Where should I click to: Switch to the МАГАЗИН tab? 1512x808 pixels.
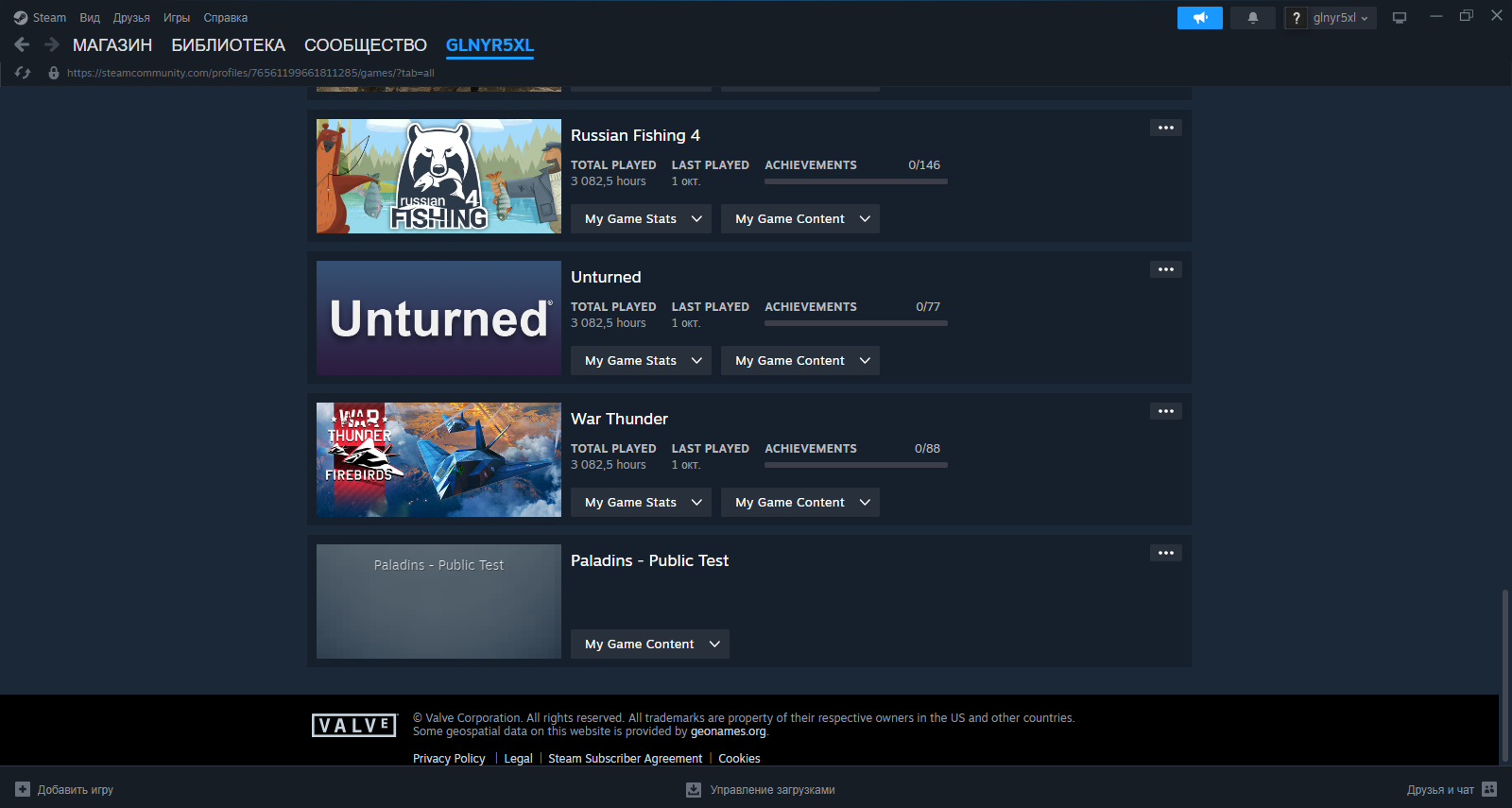coord(112,45)
